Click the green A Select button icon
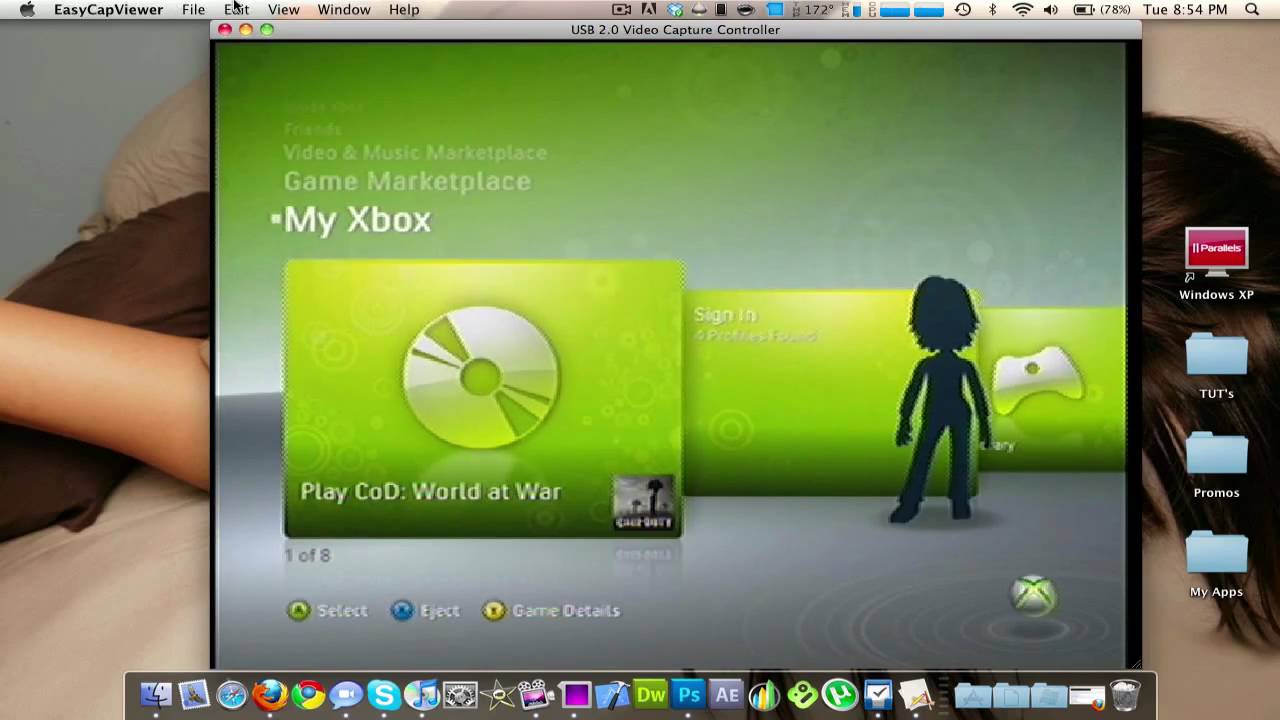The width and height of the screenshot is (1280, 720). [x=298, y=610]
